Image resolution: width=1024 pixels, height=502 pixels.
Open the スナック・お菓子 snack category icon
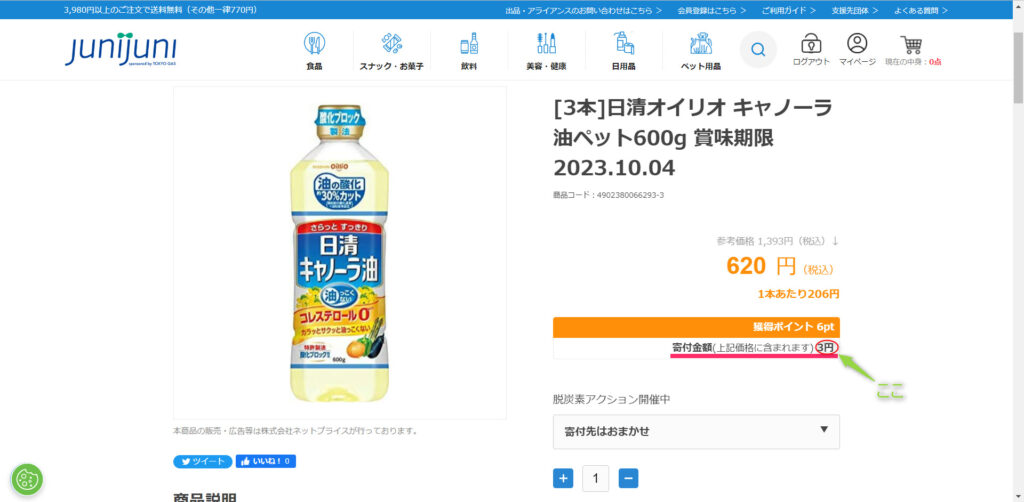pos(392,44)
